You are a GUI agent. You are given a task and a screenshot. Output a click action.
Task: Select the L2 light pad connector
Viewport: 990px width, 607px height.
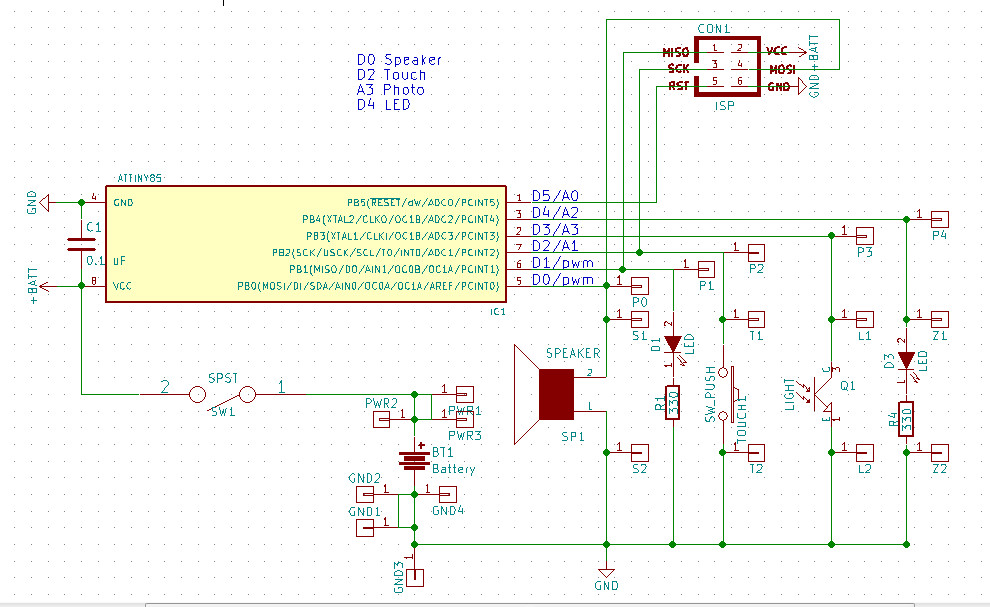point(865,452)
